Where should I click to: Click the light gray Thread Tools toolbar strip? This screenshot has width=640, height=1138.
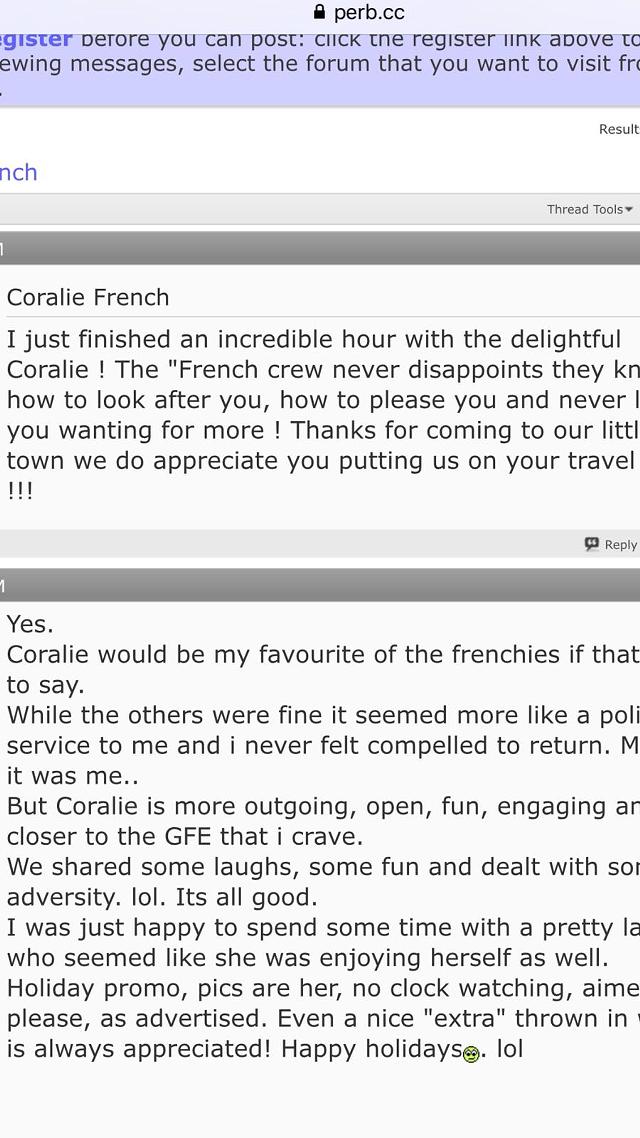click(320, 209)
